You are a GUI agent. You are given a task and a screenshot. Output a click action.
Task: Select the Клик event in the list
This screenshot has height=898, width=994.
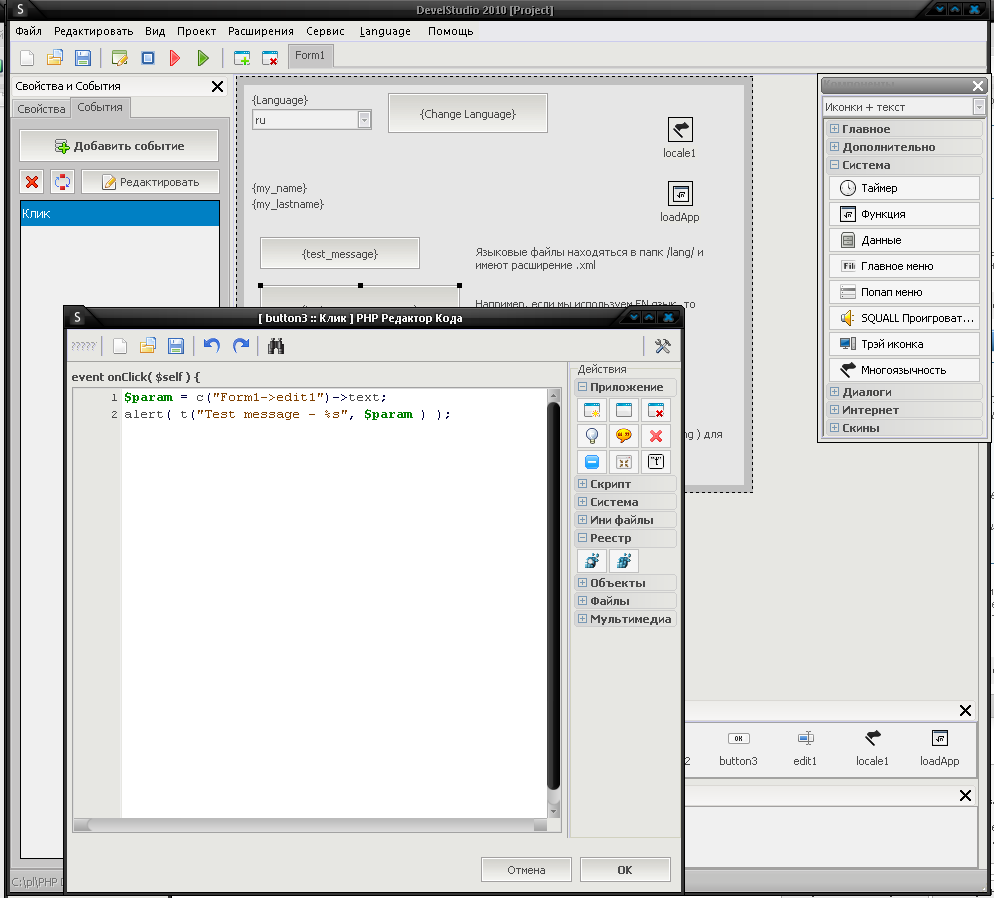[120, 214]
